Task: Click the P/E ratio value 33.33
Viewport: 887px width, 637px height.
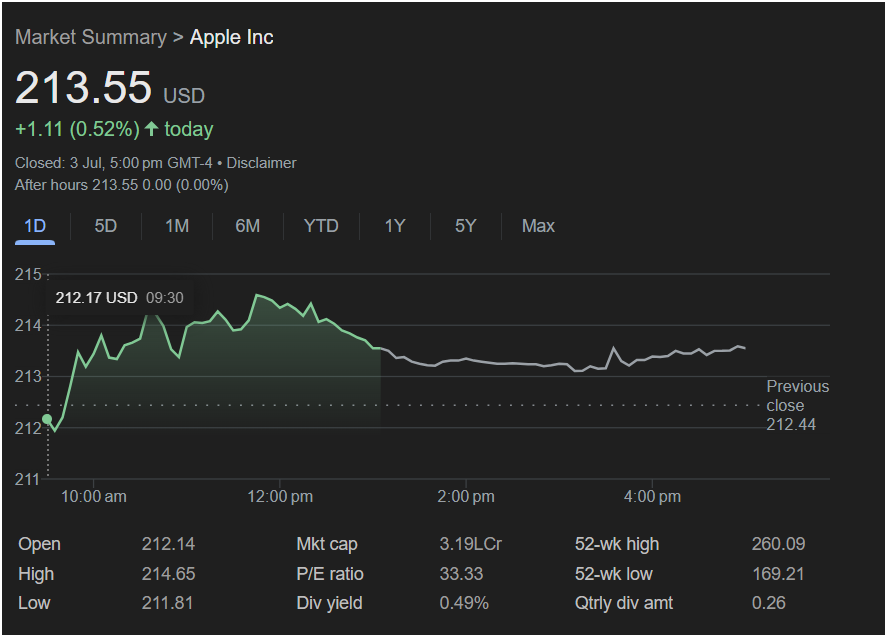Action: point(461,574)
